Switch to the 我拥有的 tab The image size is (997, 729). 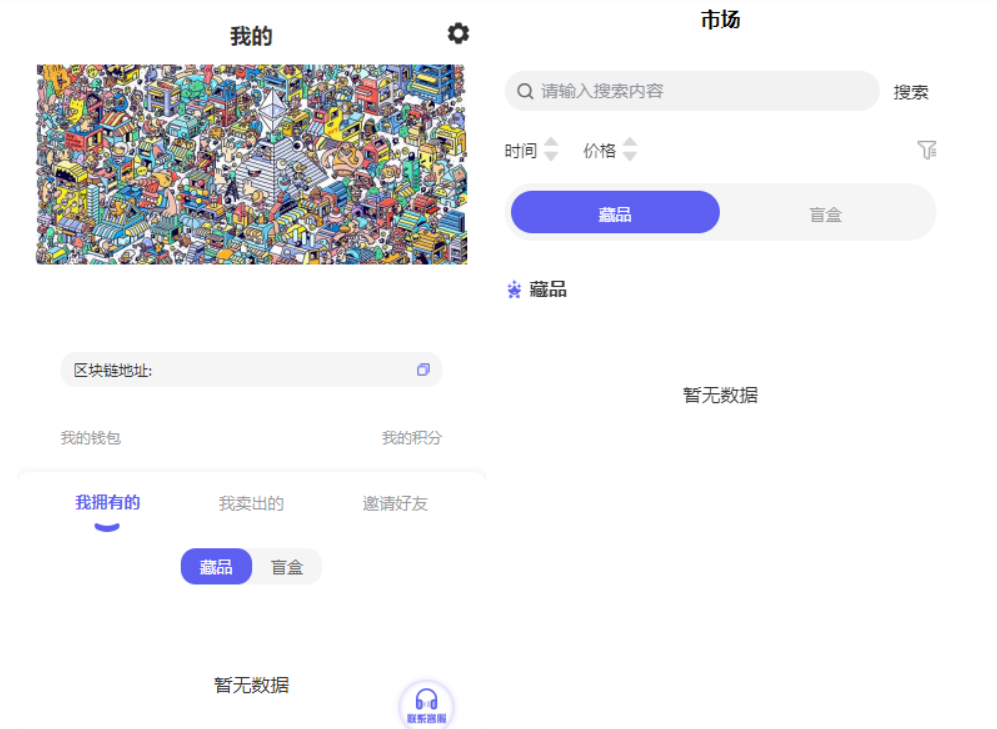coord(107,503)
